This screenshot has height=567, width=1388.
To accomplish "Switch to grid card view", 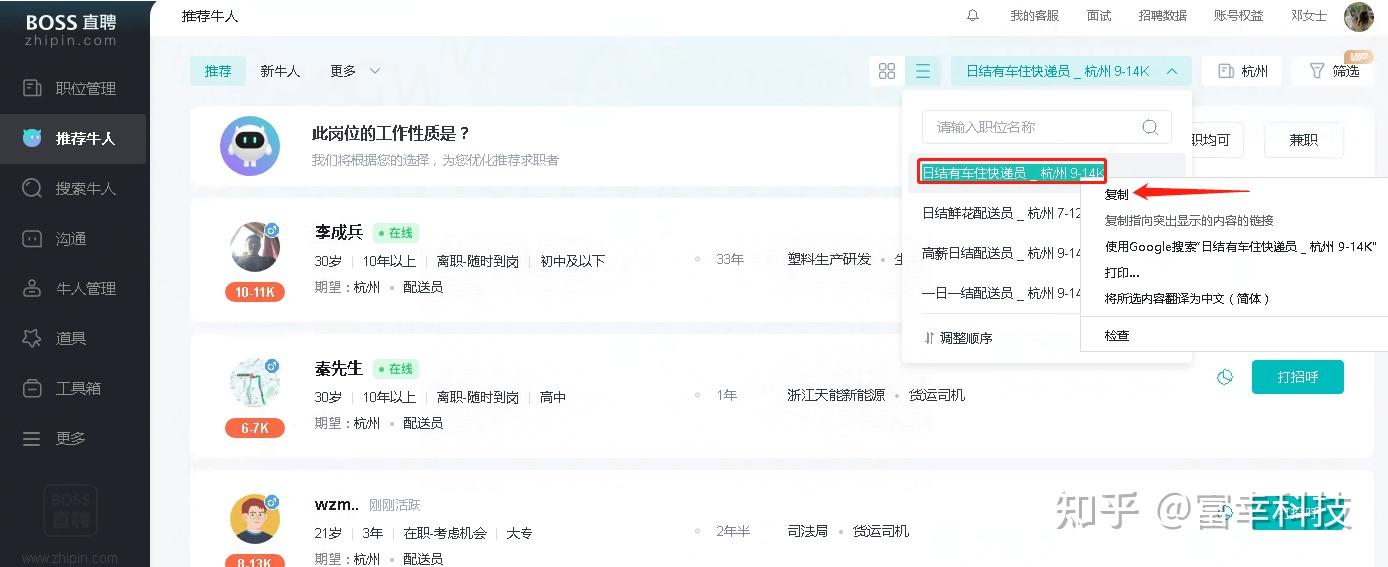I will click(887, 71).
